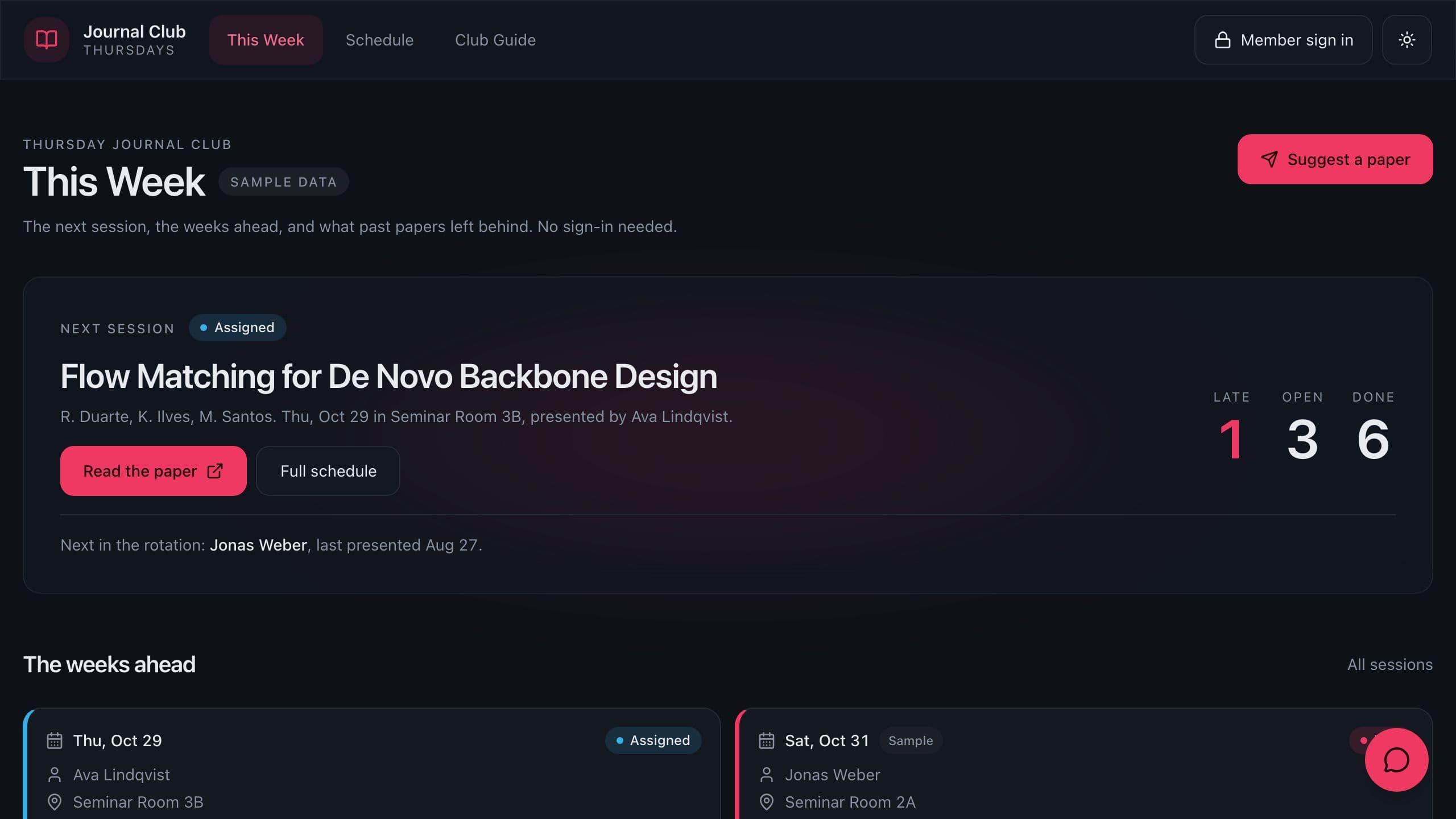Click the location pin beside Seminar Room 3B

point(55,802)
